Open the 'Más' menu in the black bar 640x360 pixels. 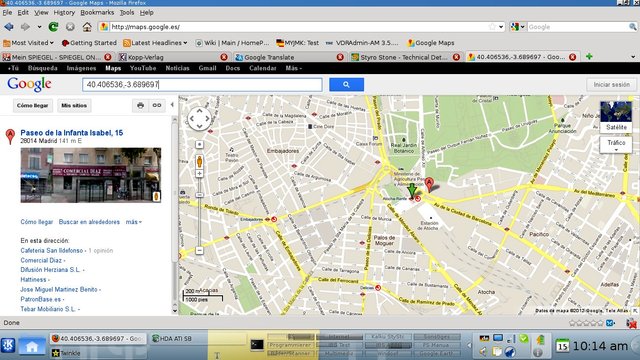(293, 68)
